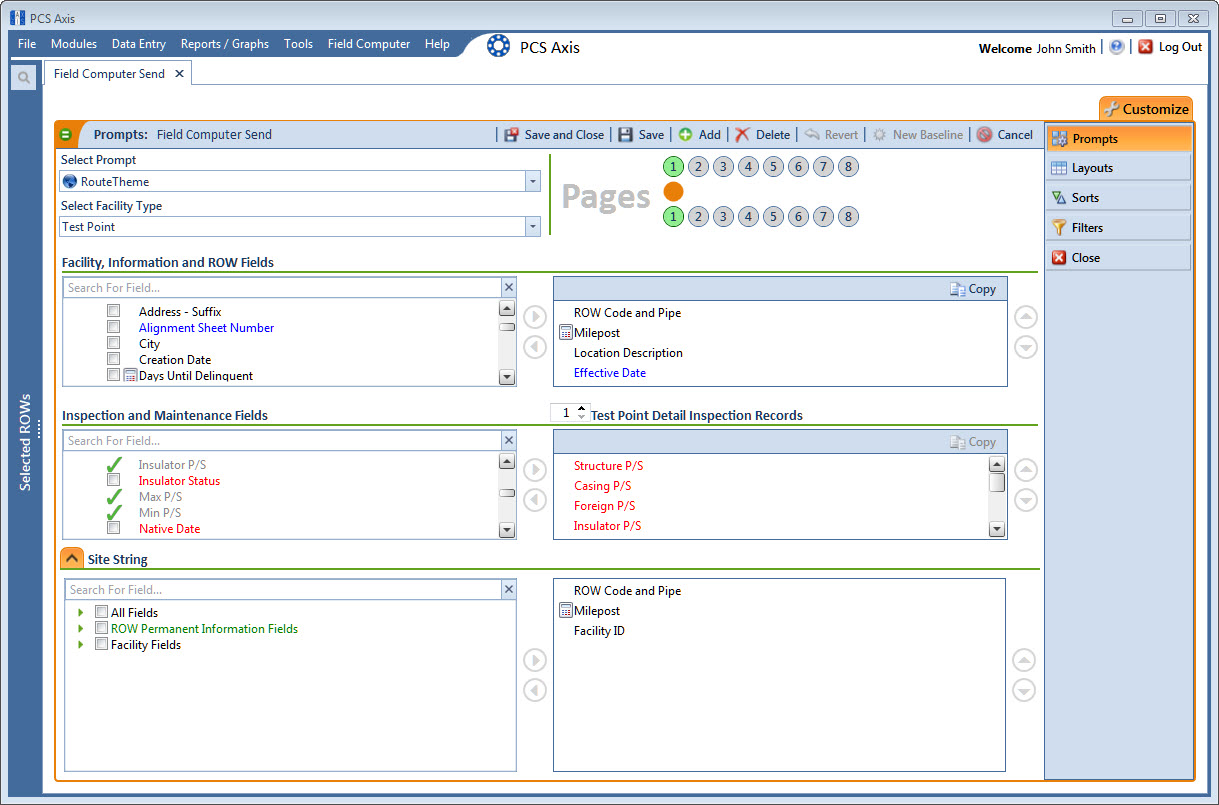The width and height of the screenshot is (1219, 805).
Task: Open the Select Prompt dropdown
Action: pyautogui.click(x=533, y=182)
